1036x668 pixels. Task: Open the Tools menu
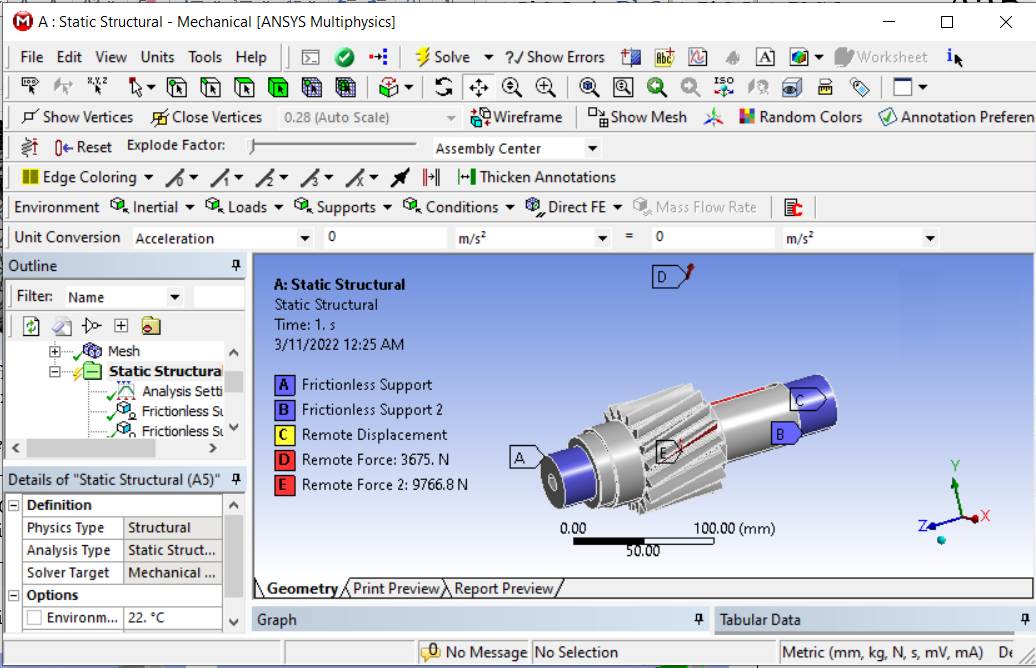[x=205, y=57]
